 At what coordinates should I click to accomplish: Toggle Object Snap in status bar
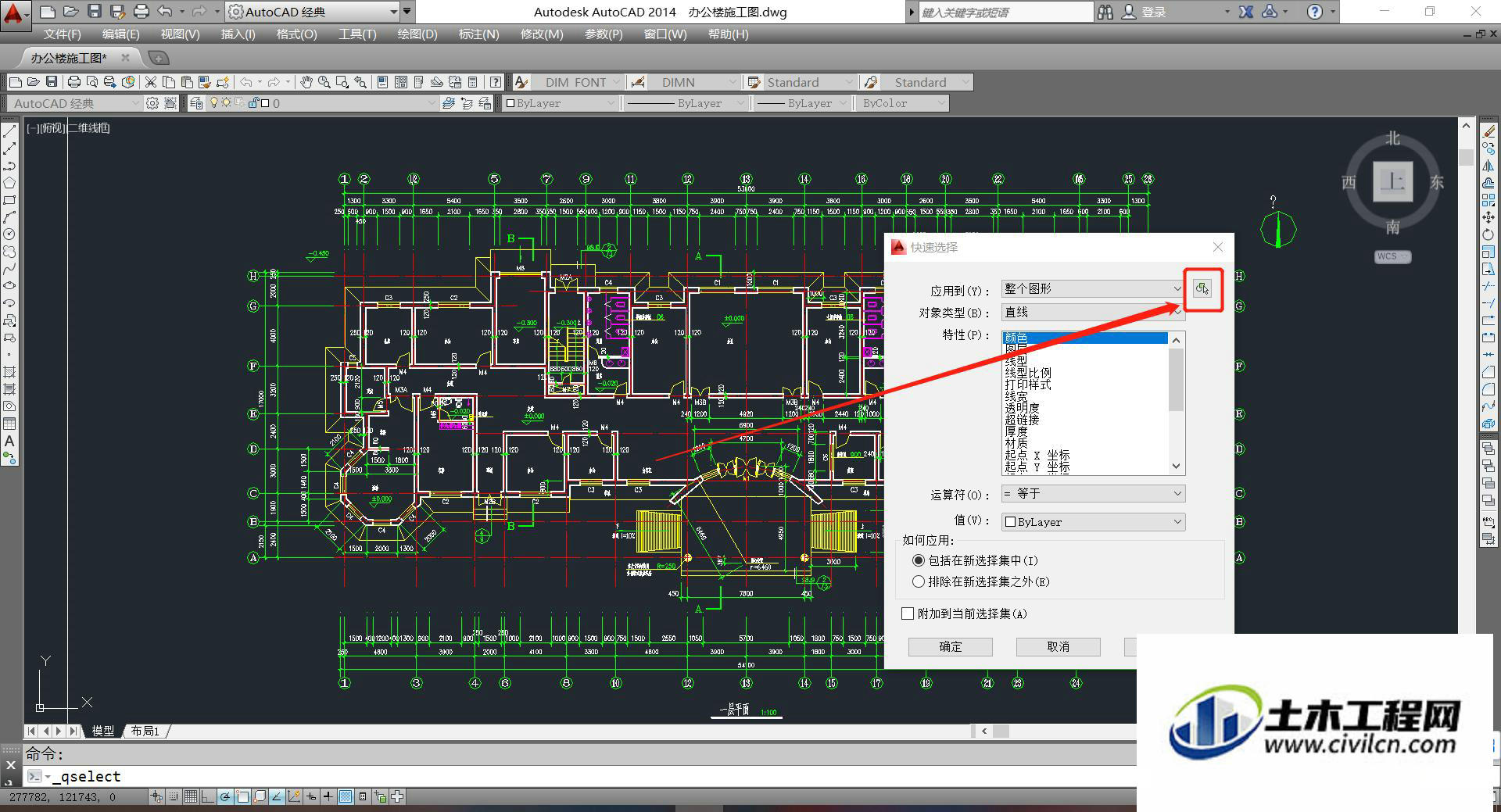[x=242, y=796]
